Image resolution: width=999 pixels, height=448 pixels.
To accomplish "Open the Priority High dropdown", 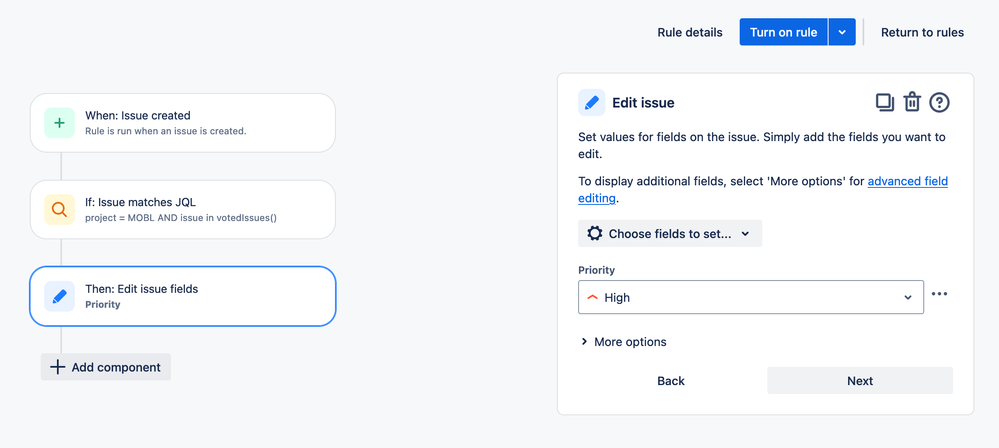I will click(750, 297).
